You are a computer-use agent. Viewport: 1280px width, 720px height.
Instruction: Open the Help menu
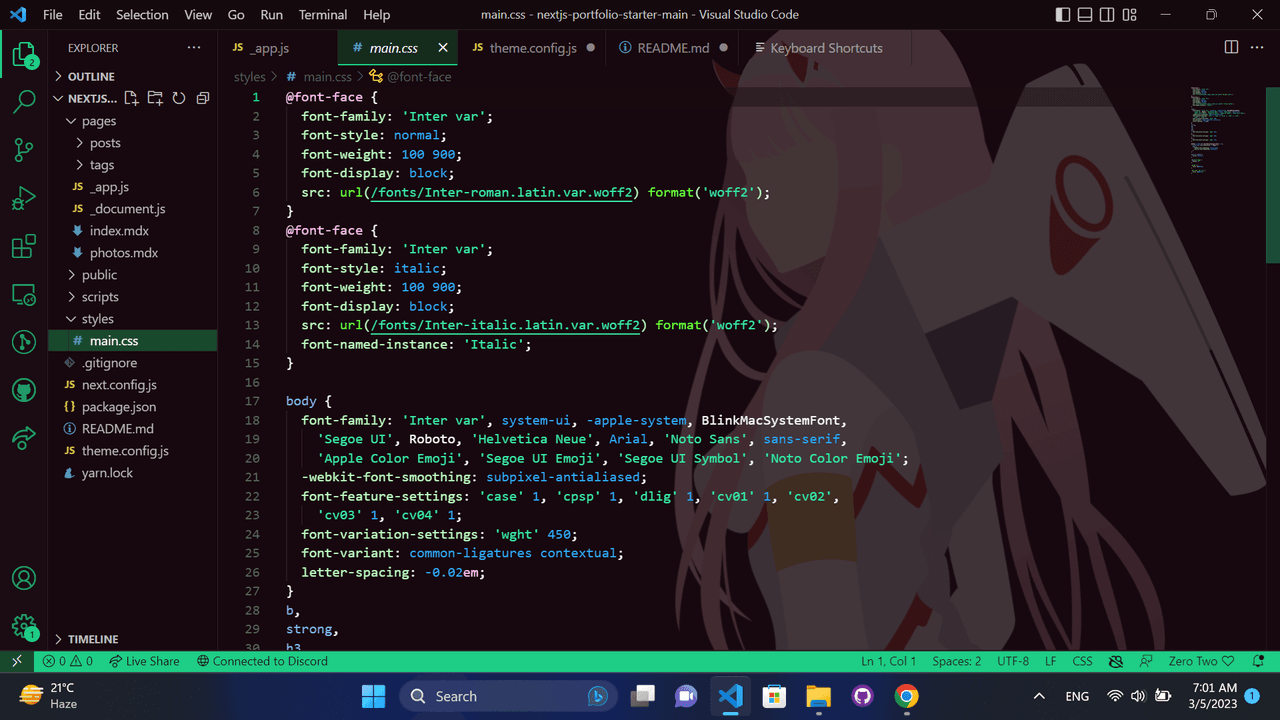(377, 15)
